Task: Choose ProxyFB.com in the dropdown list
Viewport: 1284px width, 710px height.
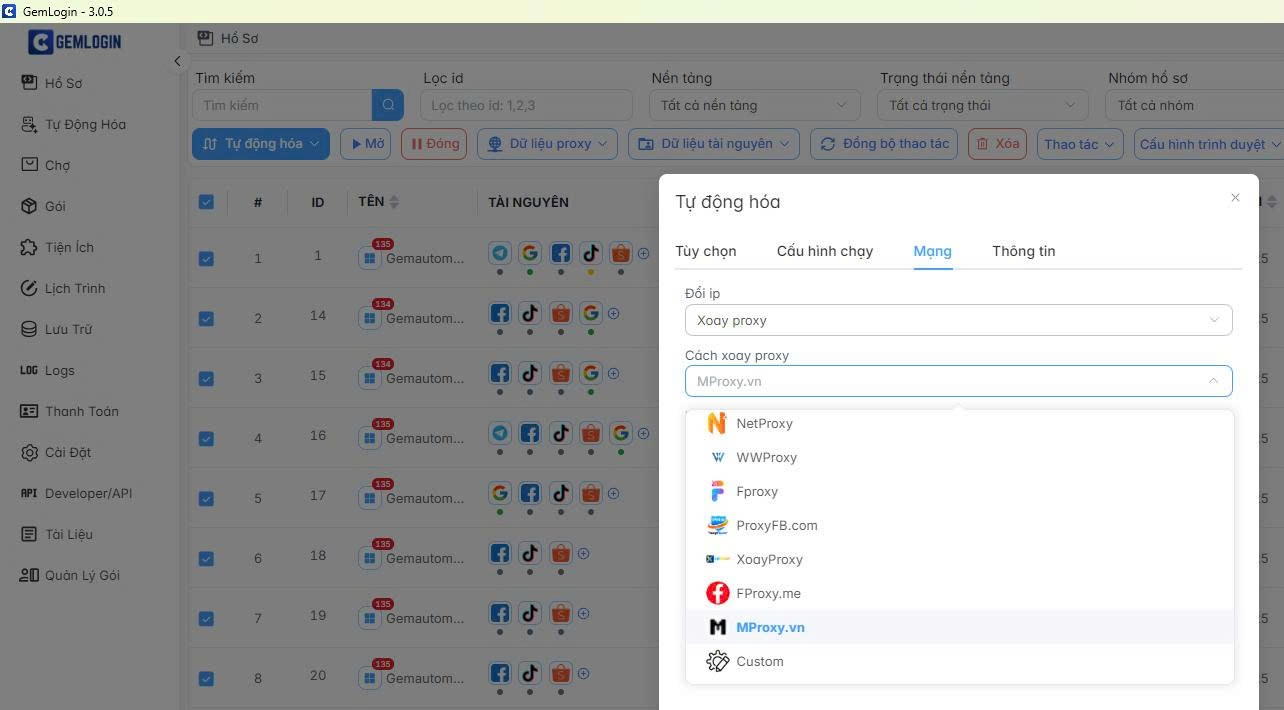Action: pos(959,525)
